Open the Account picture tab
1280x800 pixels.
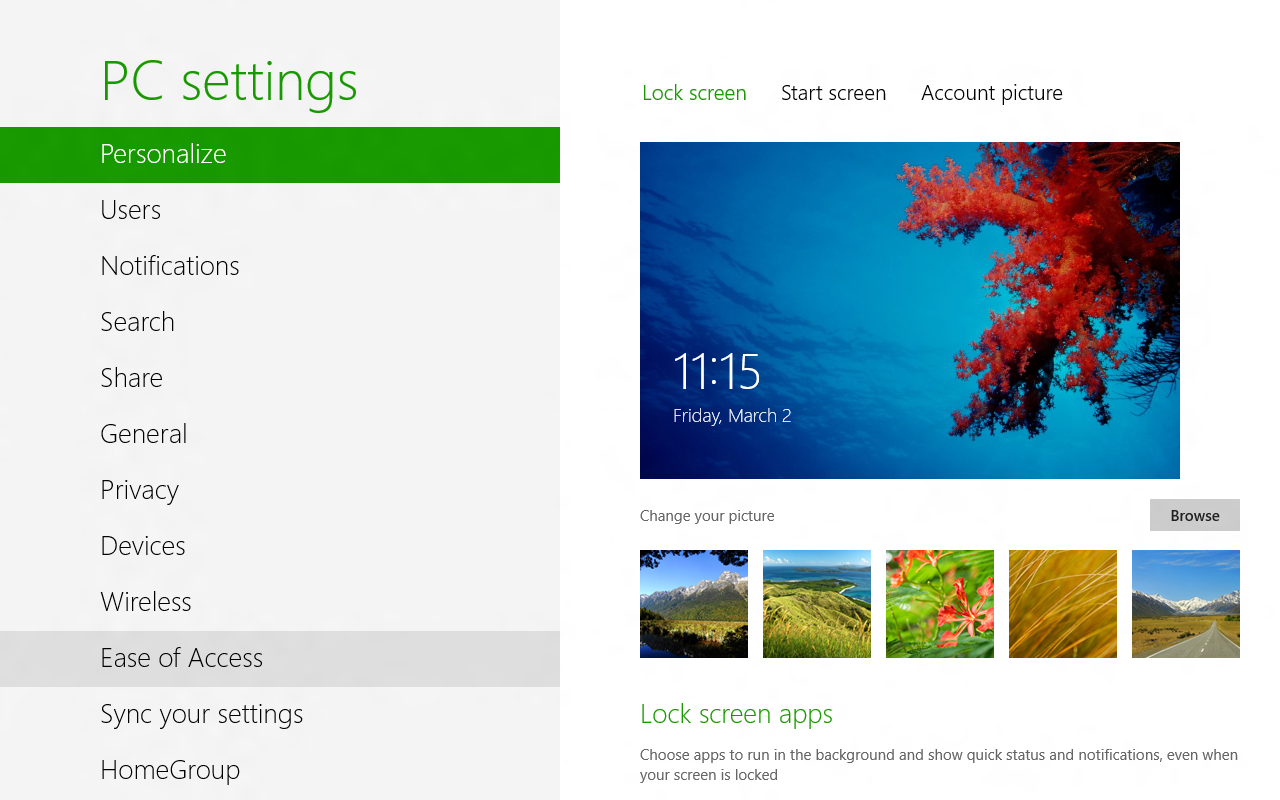(x=991, y=93)
